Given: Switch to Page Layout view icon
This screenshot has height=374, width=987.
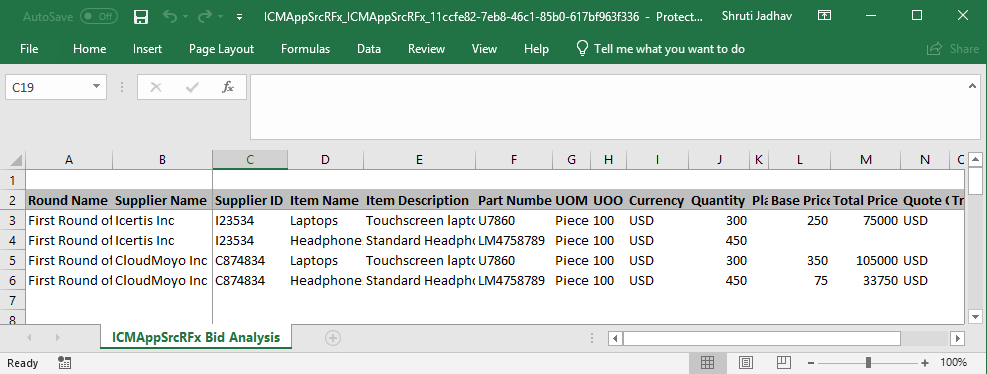Looking at the screenshot, I should [745, 363].
